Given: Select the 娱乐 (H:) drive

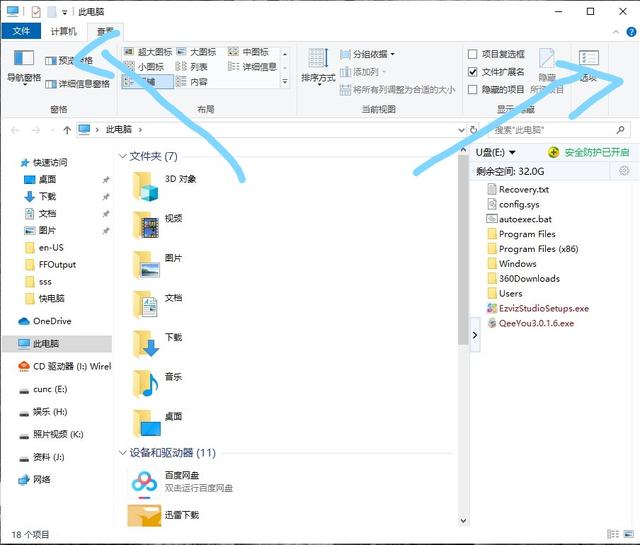Looking at the screenshot, I should click(x=43, y=412).
